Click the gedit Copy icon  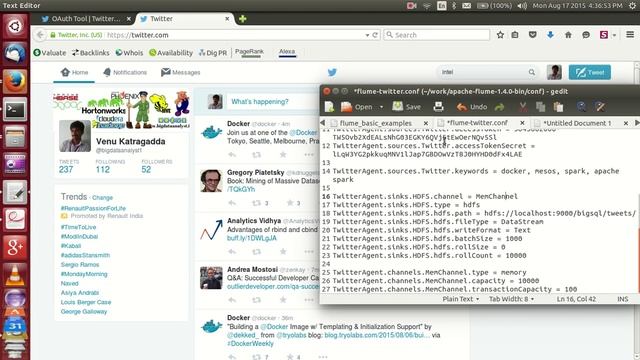[x=540, y=107]
